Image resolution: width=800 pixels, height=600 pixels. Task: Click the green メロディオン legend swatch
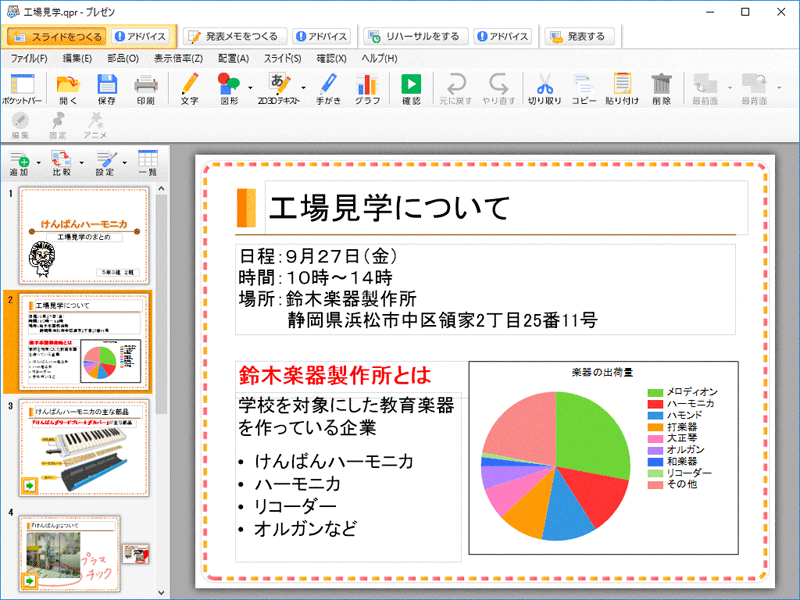point(655,392)
